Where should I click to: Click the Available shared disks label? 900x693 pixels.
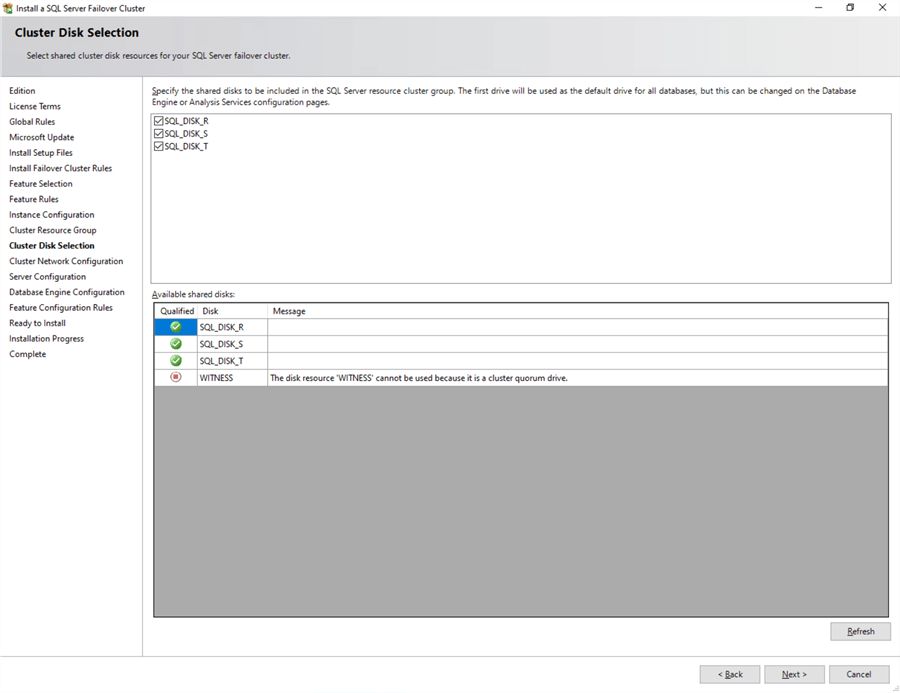[193, 295]
